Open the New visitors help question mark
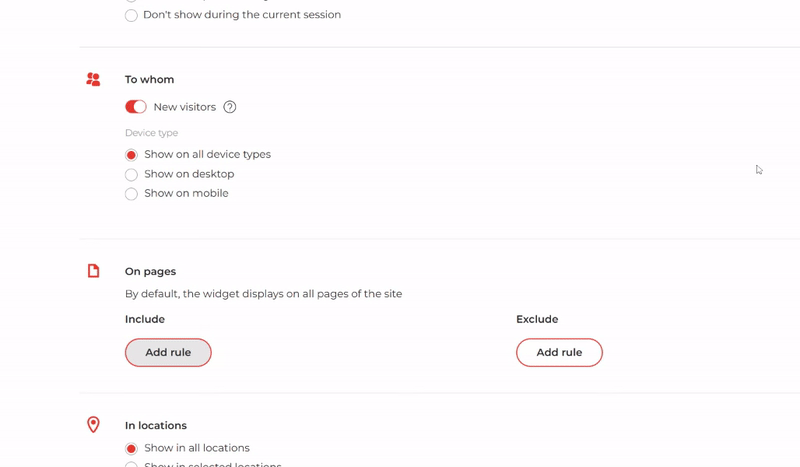Image resolution: width=800 pixels, height=467 pixels. point(230,107)
